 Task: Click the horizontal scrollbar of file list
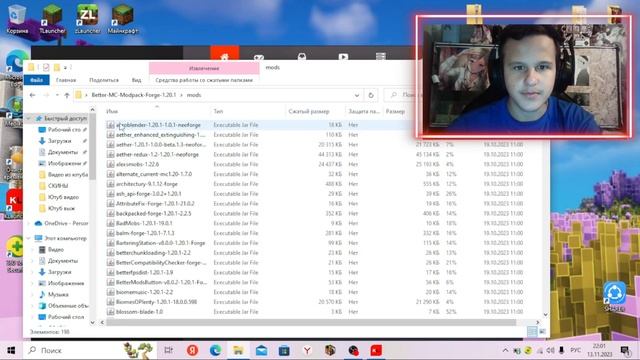(311, 322)
